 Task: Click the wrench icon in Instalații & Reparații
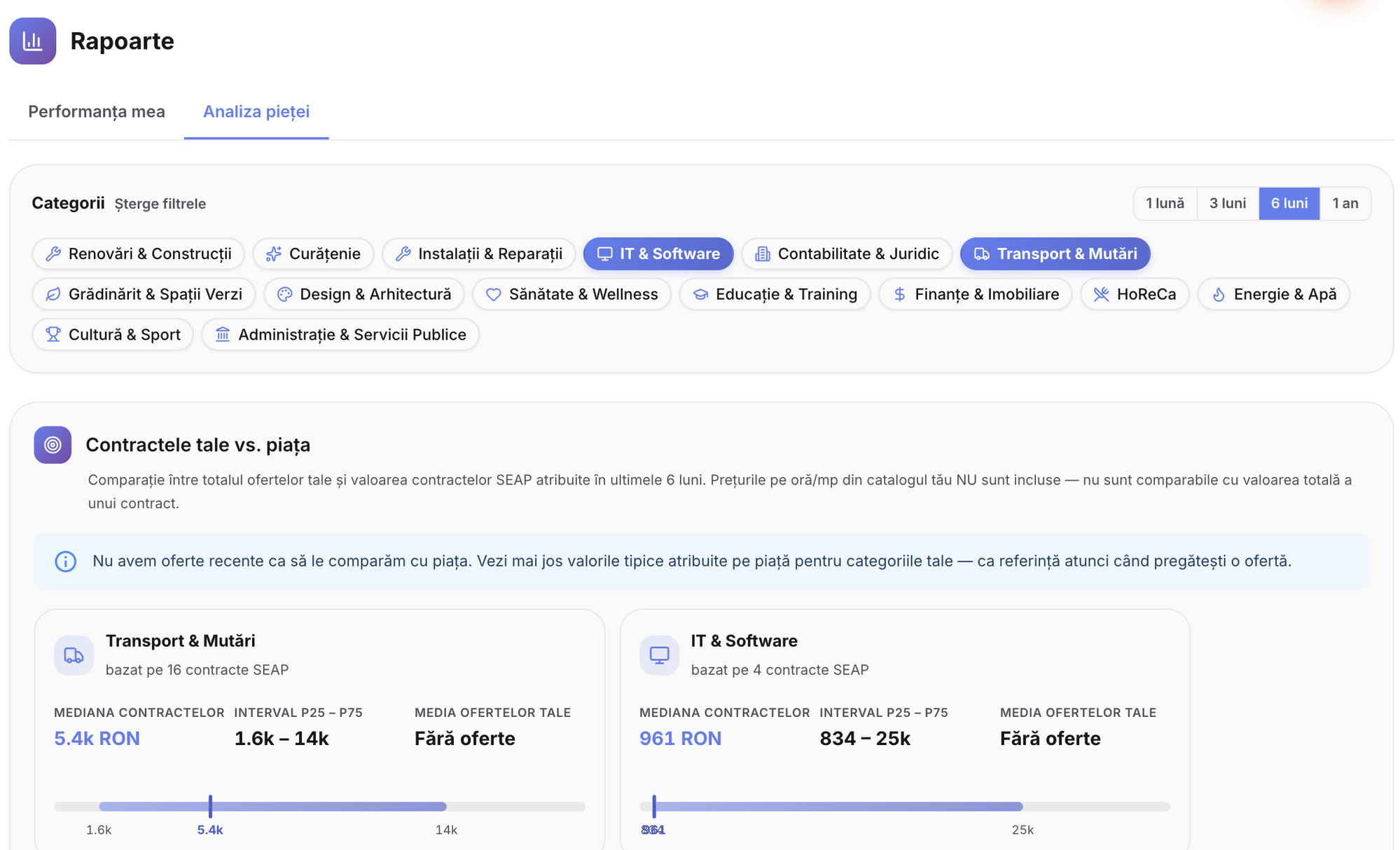[403, 254]
